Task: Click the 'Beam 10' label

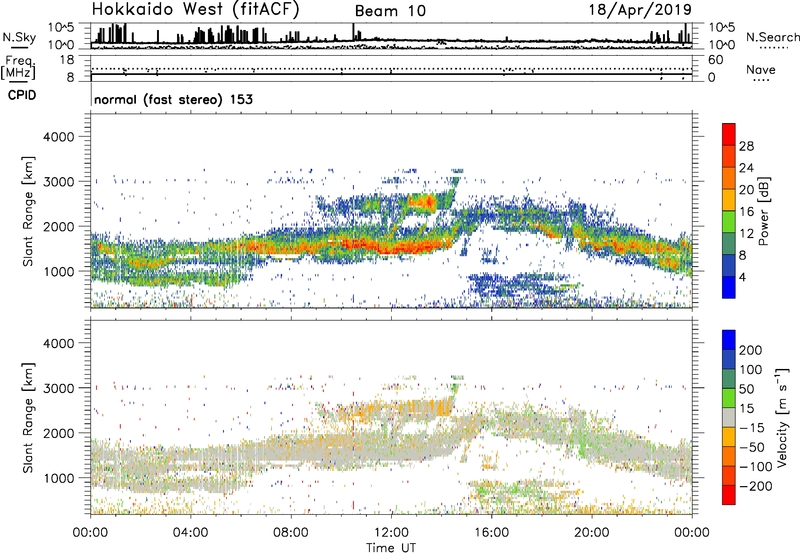Action: coord(390,11)
